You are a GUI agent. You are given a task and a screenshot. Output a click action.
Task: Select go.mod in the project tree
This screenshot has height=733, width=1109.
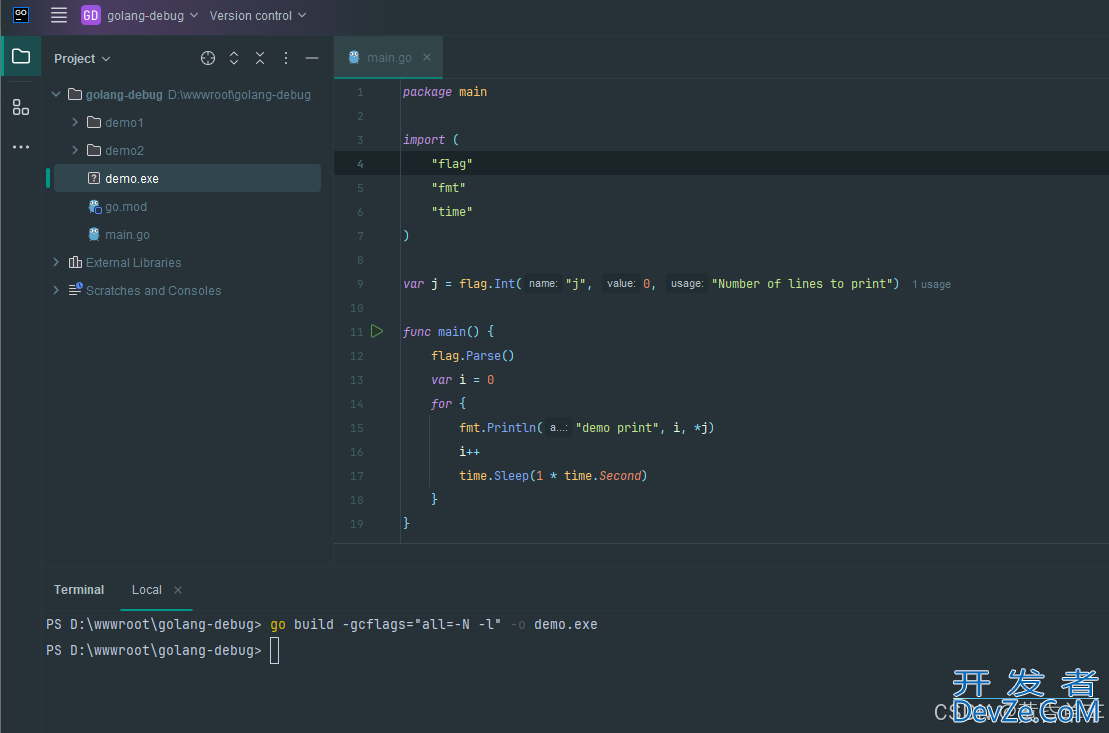pyautogui.click(x=126, y=207)
